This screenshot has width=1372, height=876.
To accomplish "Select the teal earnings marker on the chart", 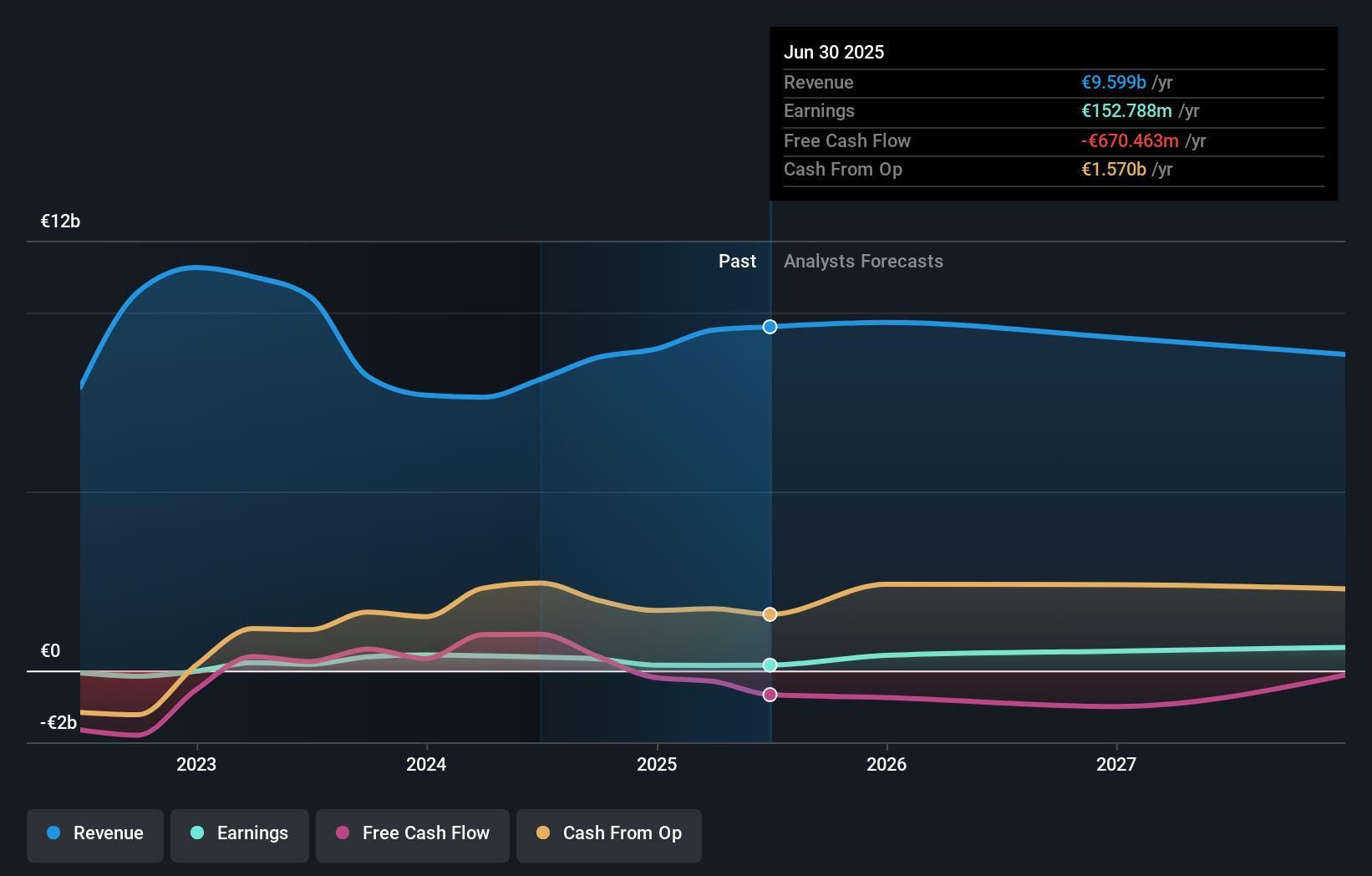I will coord(769,665).
